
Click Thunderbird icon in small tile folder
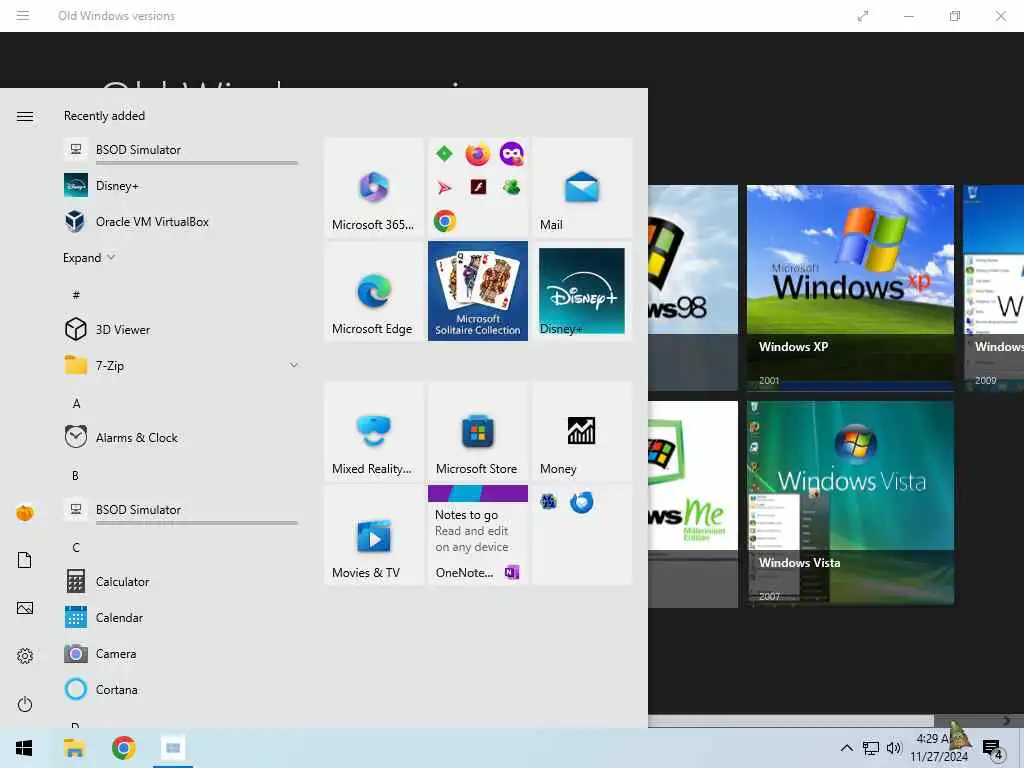pyautogui.click(x=581, y=502)
